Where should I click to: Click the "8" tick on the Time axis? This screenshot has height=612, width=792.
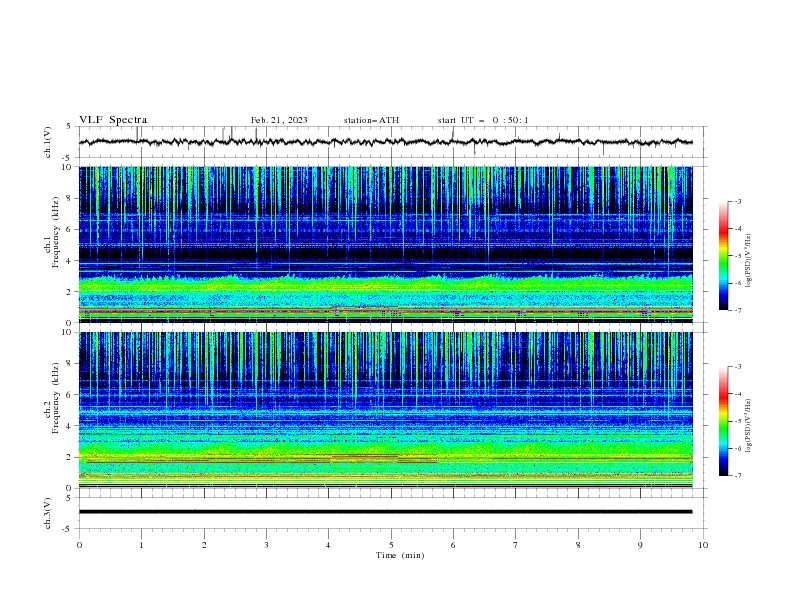coord(578,545)
